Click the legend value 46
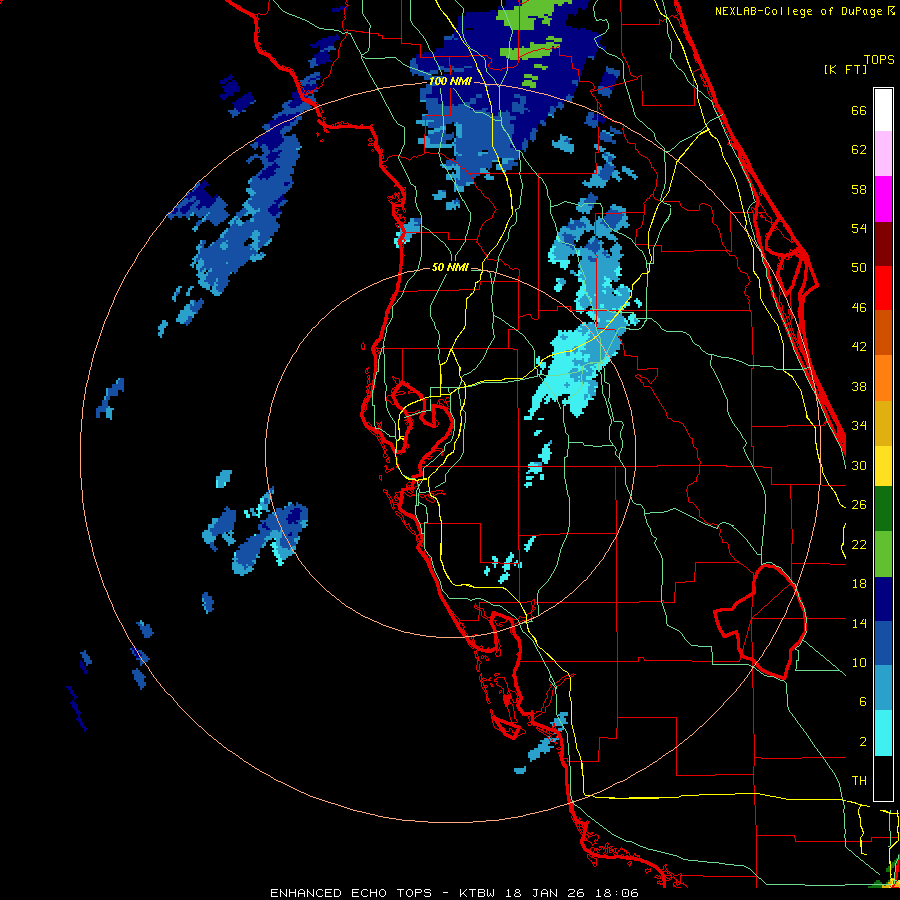 click(x=859, y=307)
